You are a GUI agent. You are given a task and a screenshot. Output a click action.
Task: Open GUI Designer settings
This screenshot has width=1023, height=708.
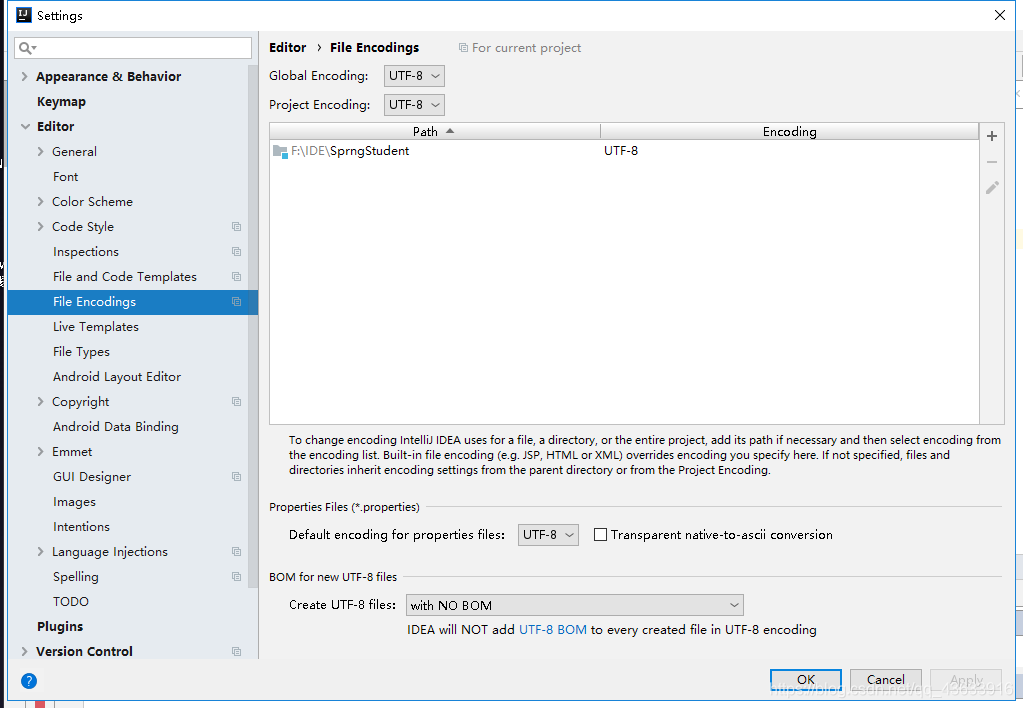click(x=92, y=477)
